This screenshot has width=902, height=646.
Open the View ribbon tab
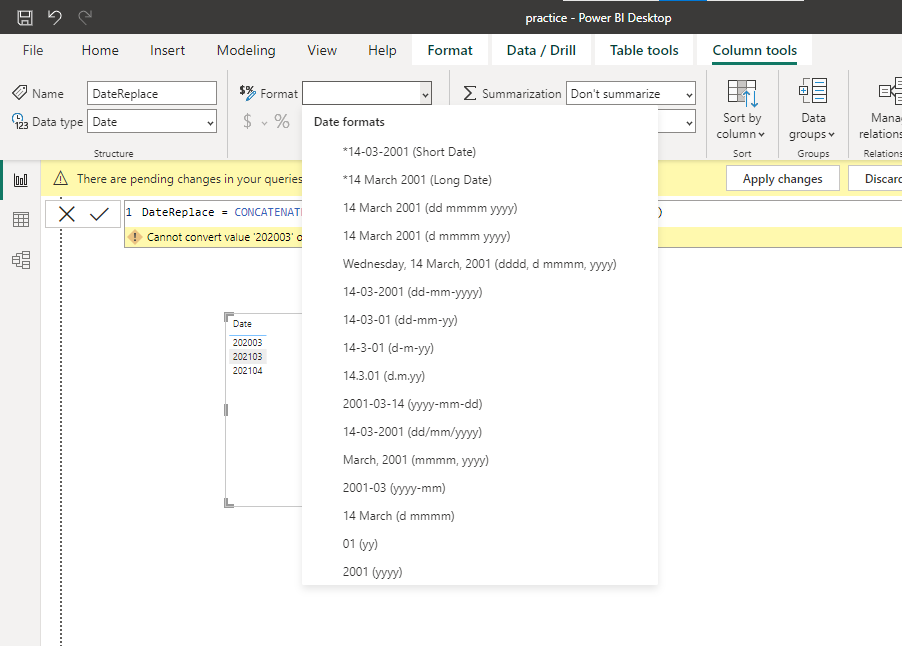tap(322, 50)
